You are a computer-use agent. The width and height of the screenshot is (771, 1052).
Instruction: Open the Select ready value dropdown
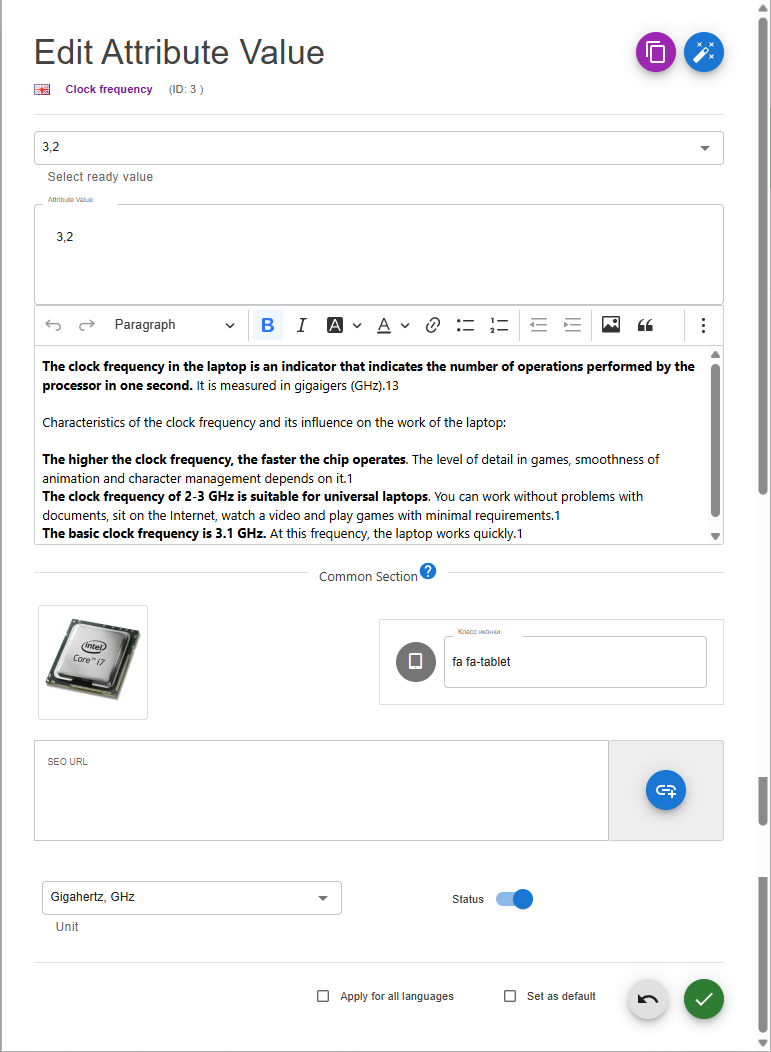point(379,148)
